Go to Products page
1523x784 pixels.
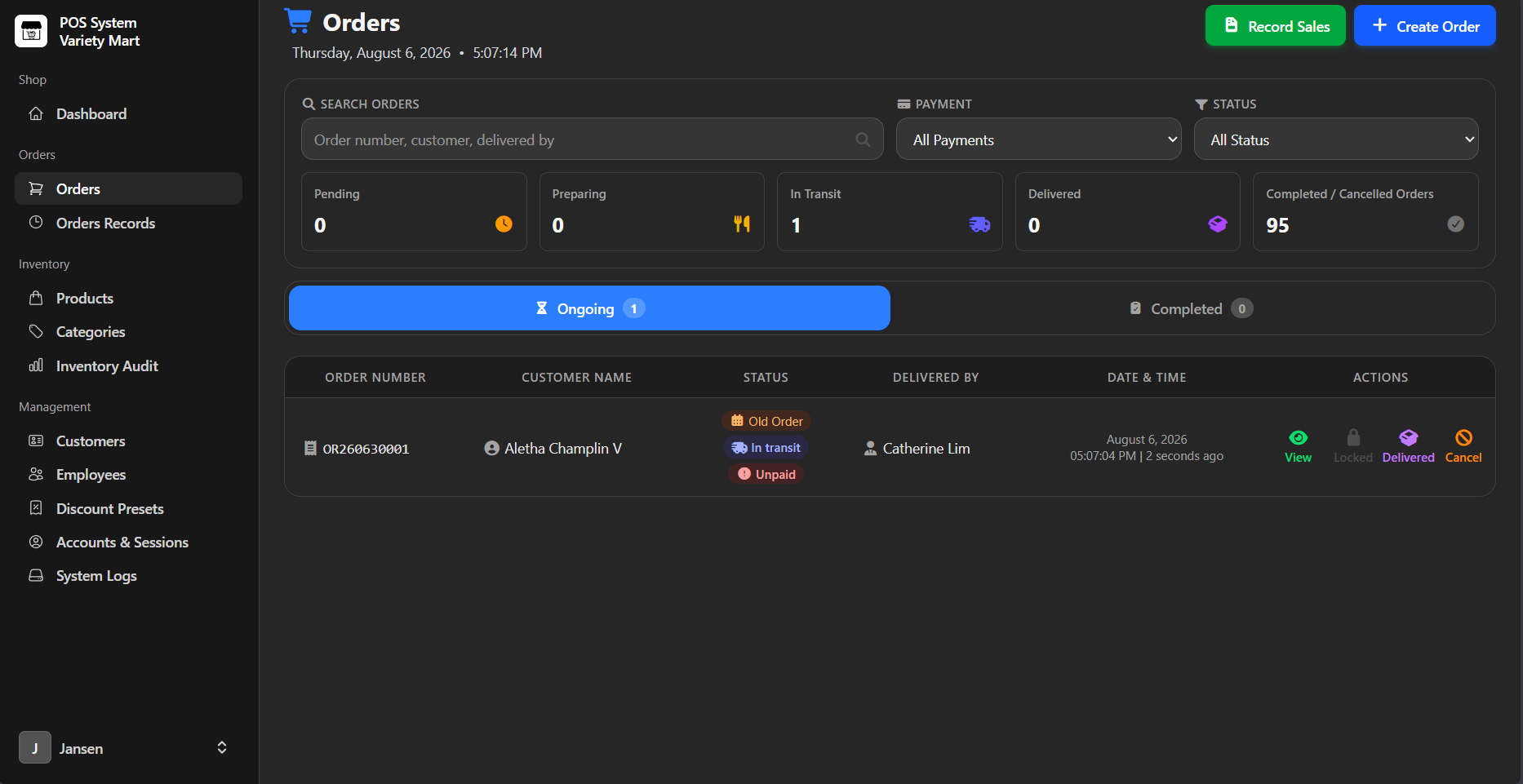pyautogui.click(x=128, y=298)
